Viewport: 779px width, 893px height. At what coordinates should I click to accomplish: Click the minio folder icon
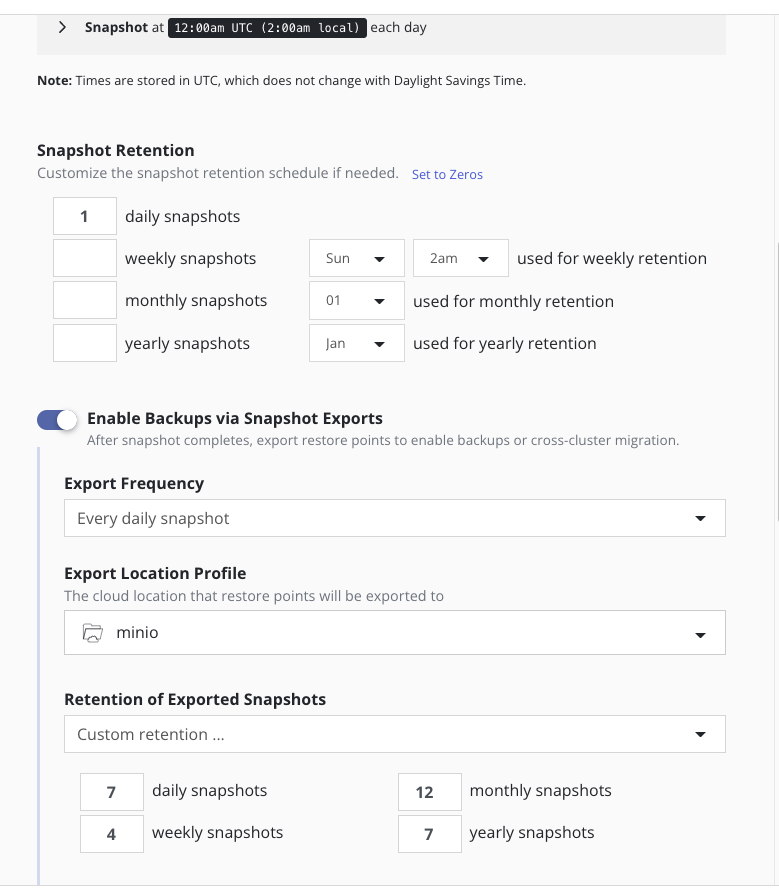pyautogui.click(x=92, y=633)
